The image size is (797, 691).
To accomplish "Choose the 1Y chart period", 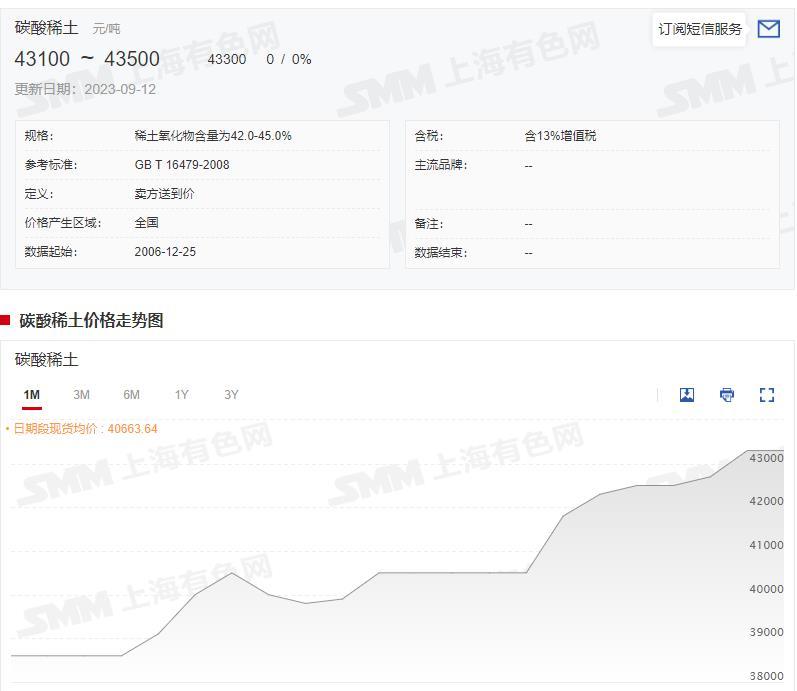I will click(x=181, y=395).
